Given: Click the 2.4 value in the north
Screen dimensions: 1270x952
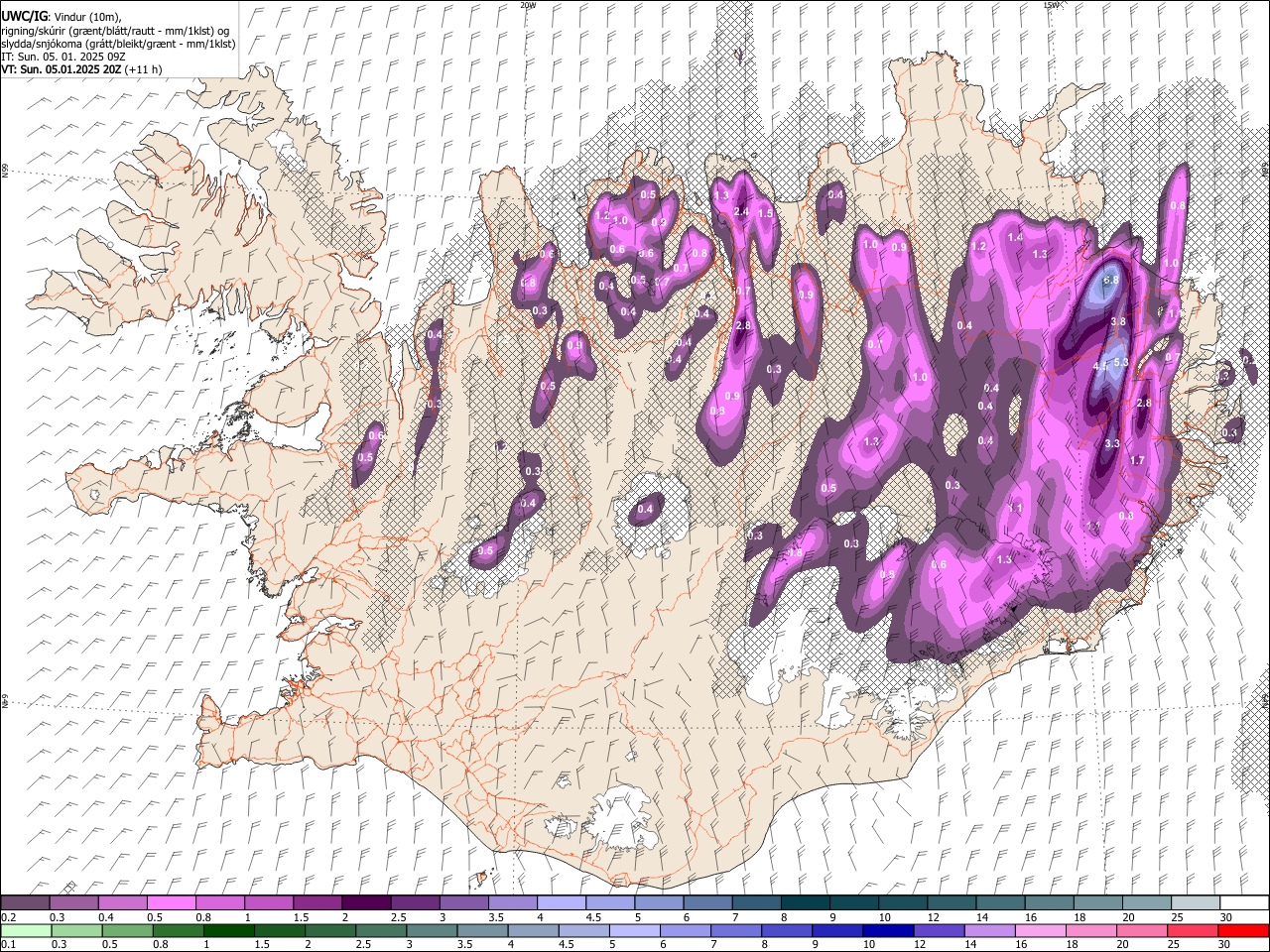Looking at the screenshot, I should (x=740, y=211).
